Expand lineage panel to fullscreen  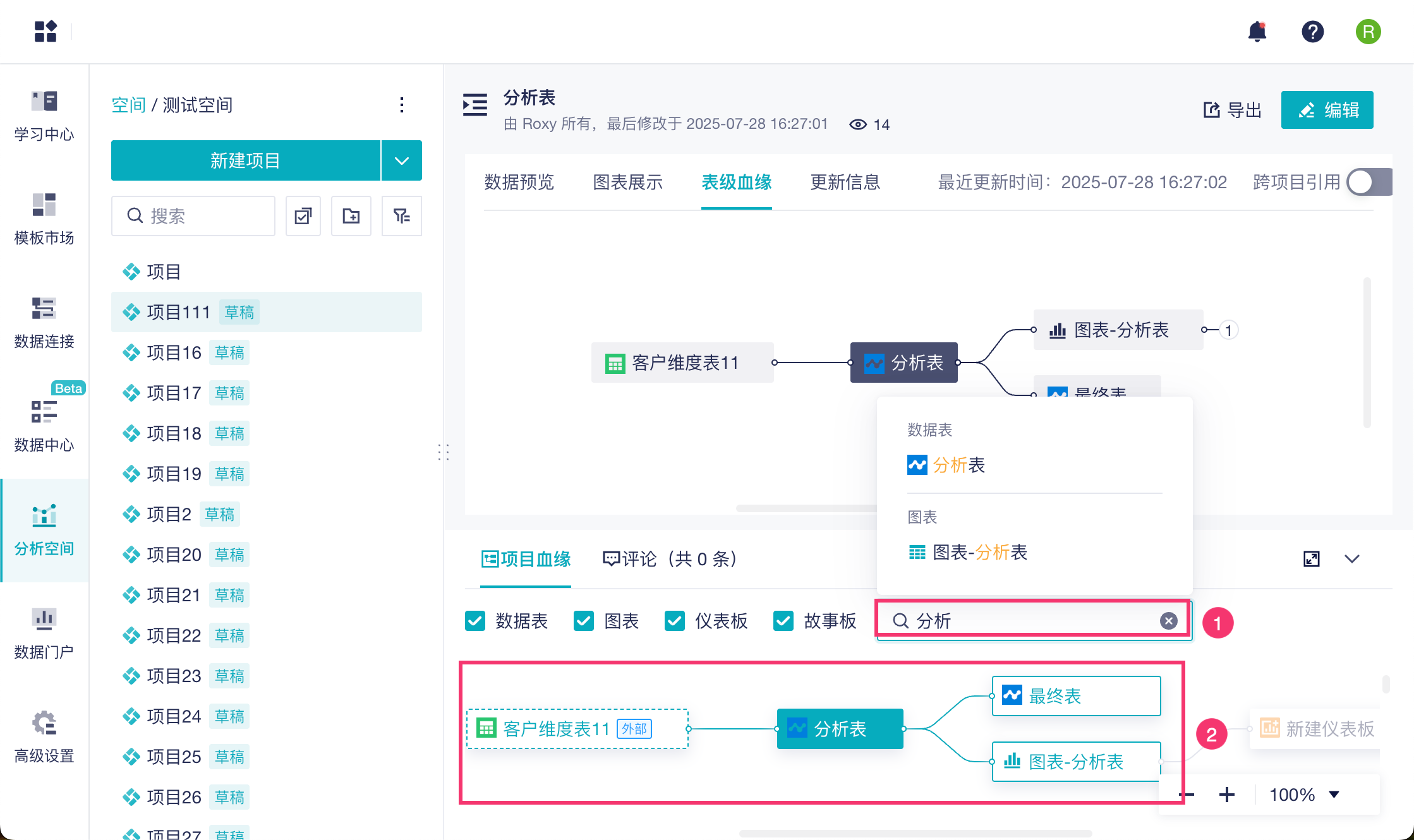1312,559
